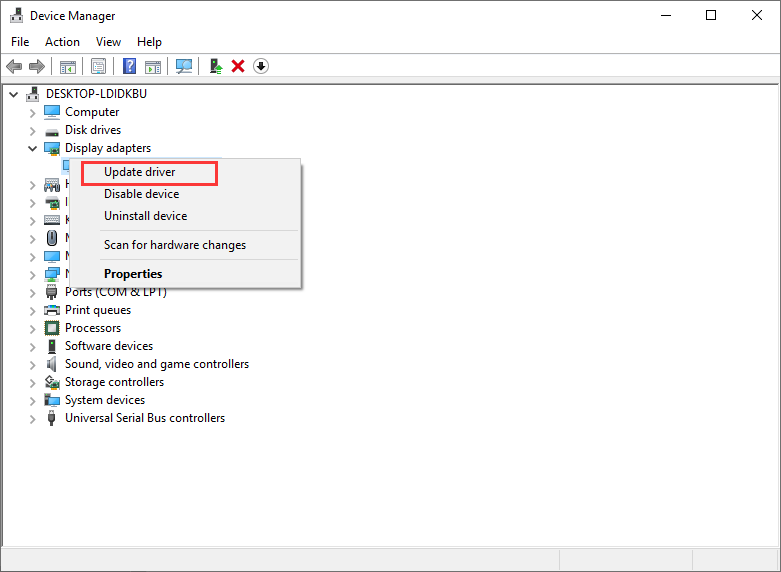
Task: Click the Scan for hardware changes toolbar icon
Action: [184, 66]
